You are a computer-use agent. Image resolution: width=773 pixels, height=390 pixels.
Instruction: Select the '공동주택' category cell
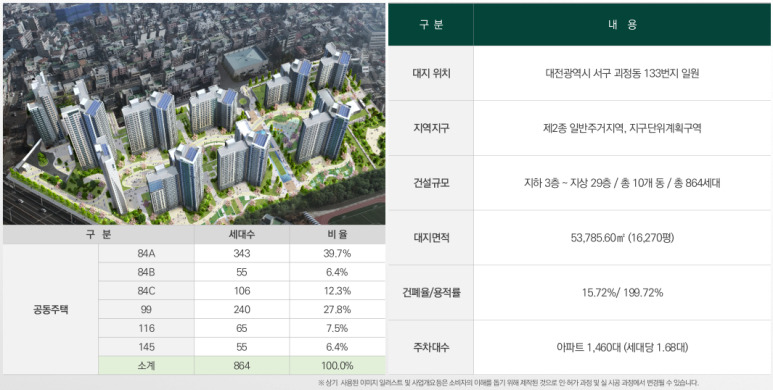[51, 310]
